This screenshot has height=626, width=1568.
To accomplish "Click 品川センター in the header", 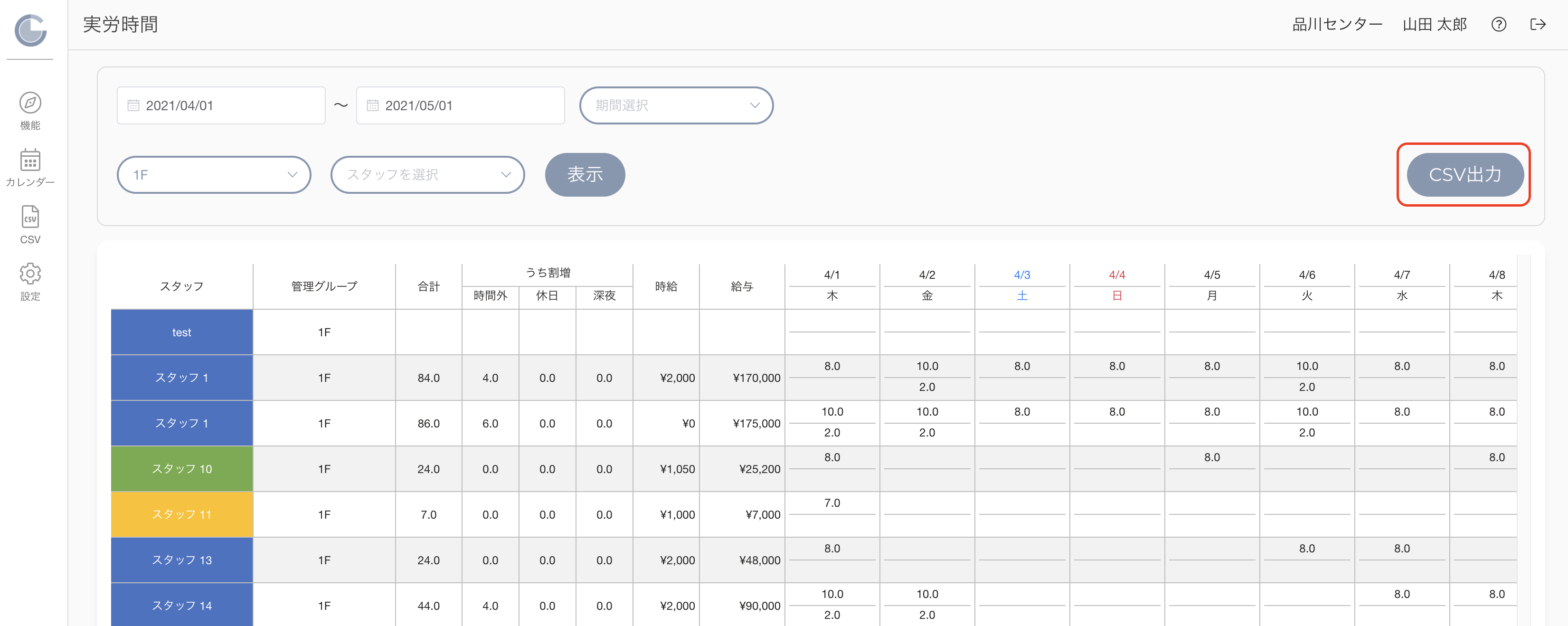I will [x=1337, y=24].
